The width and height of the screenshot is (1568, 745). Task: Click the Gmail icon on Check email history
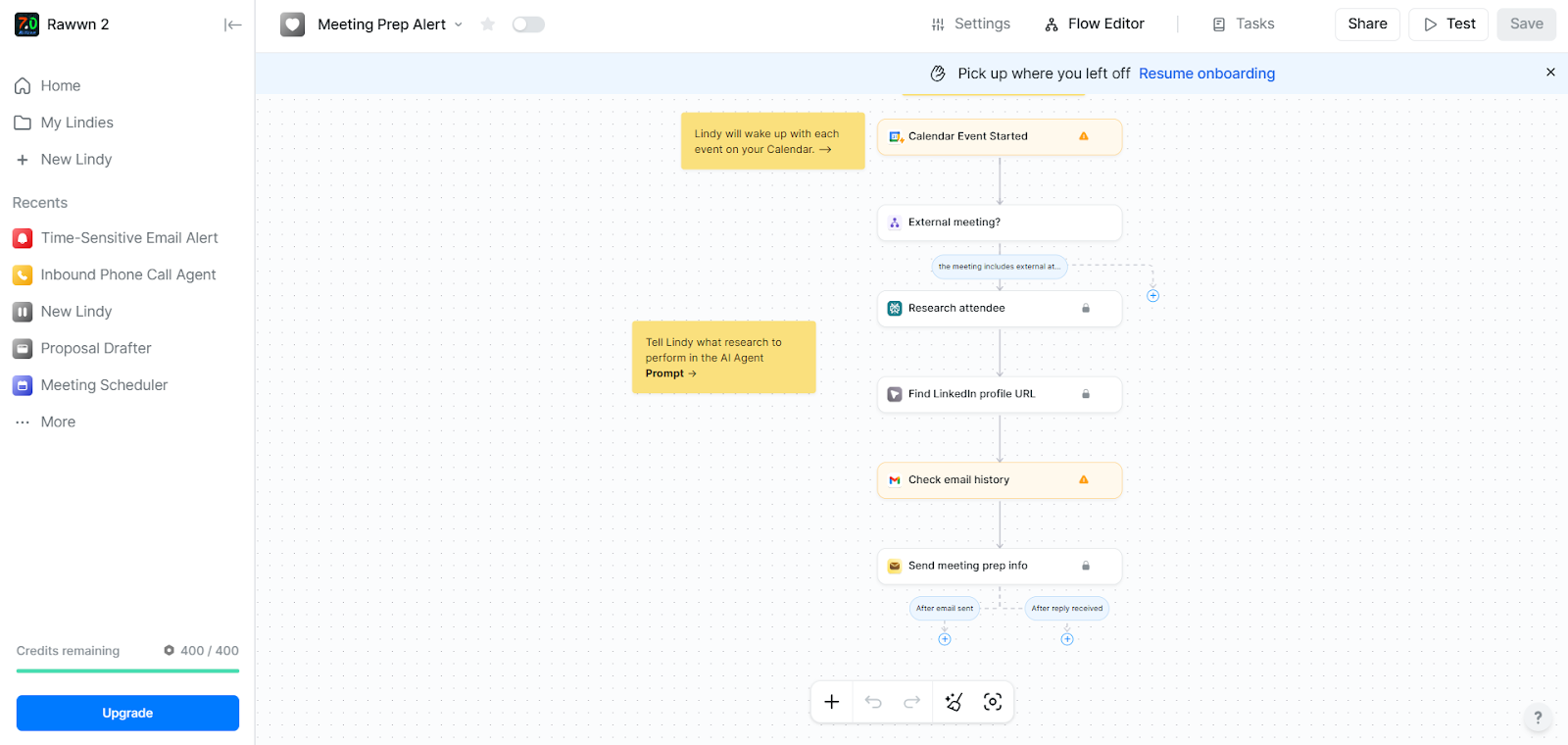click(x=894, y=480)
